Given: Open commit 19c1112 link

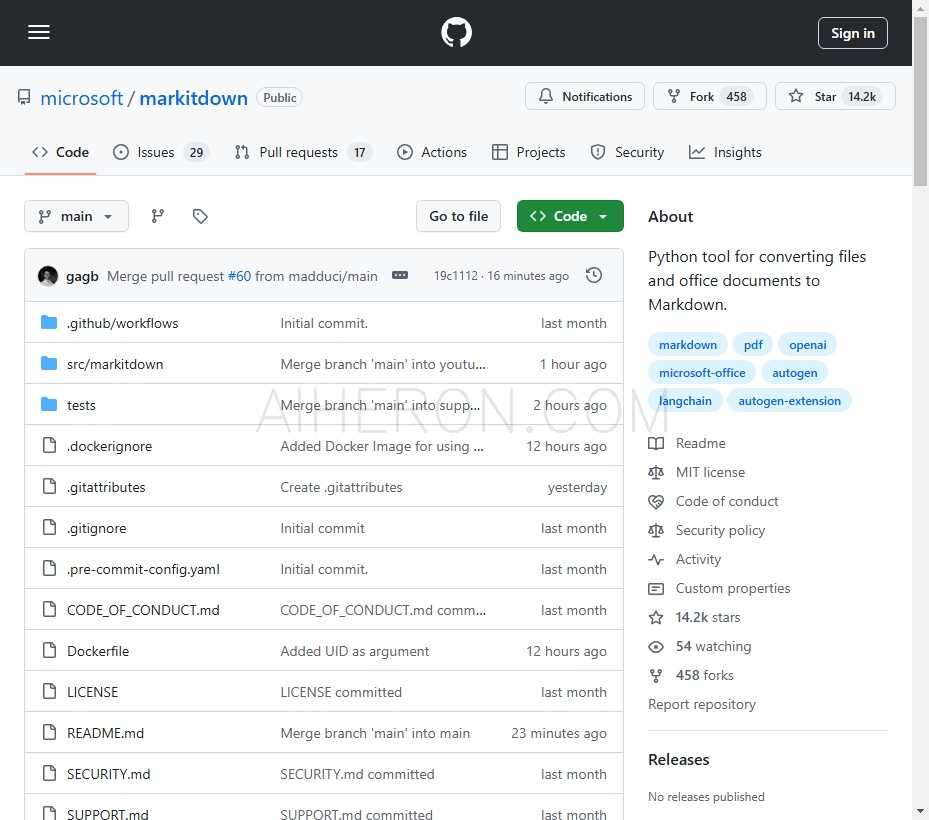Looking at the screenshot, I should (x=456, y=276).
